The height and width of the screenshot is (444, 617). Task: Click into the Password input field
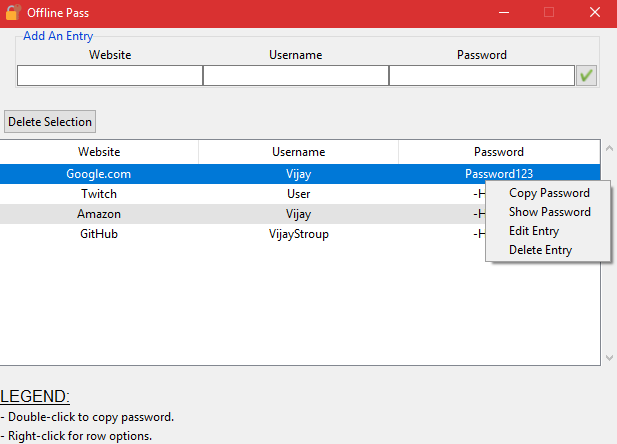point(482,75)
